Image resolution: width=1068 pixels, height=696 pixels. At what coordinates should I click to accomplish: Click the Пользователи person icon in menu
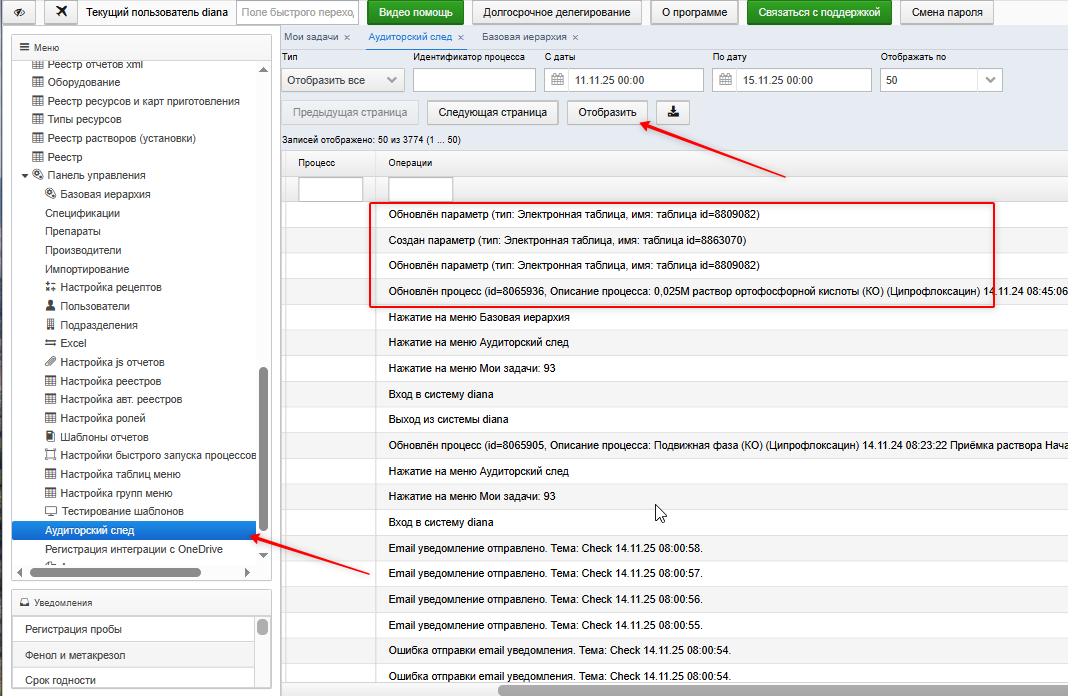pos(50,306)
